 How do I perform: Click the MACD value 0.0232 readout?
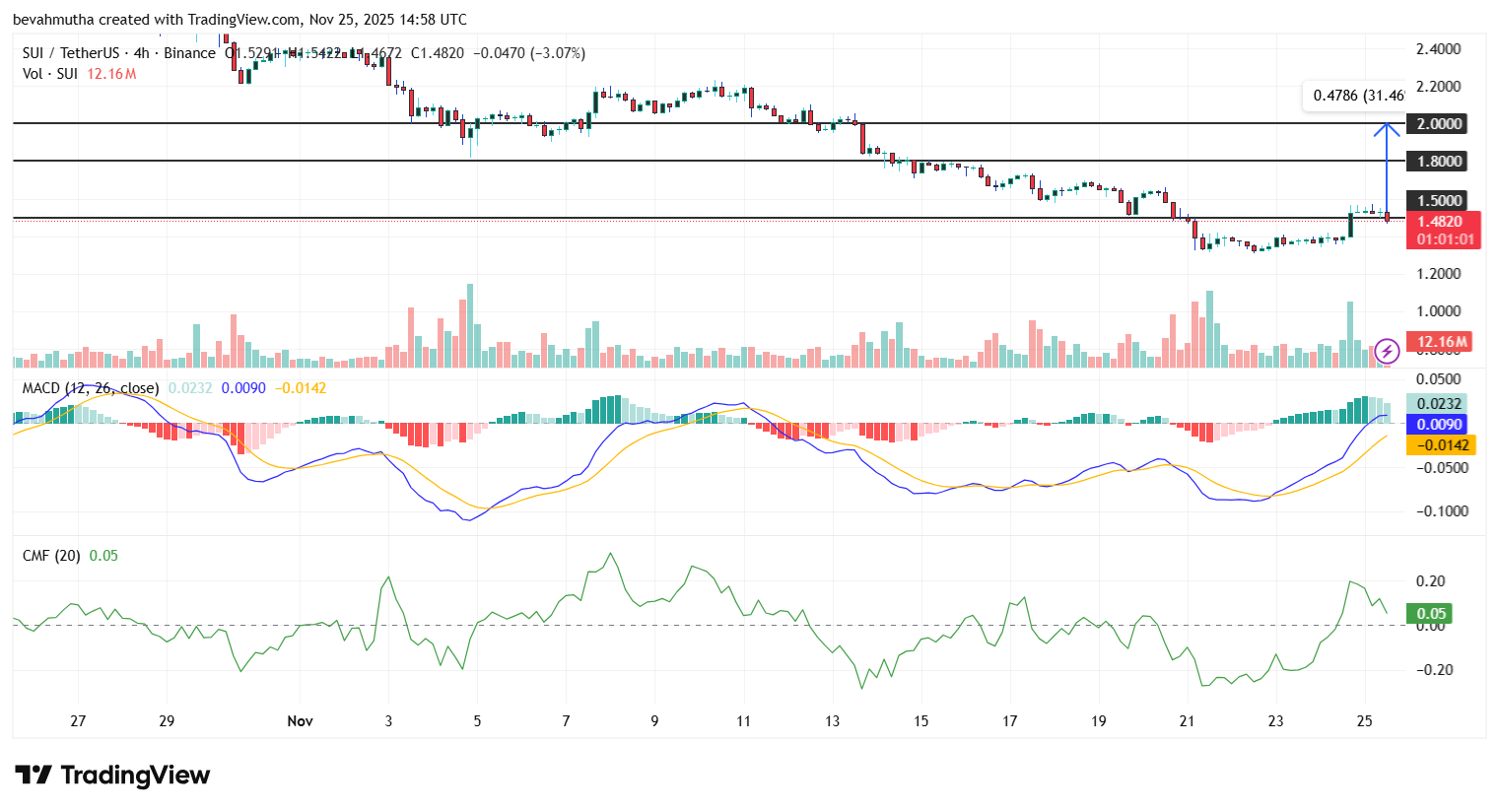191,388
